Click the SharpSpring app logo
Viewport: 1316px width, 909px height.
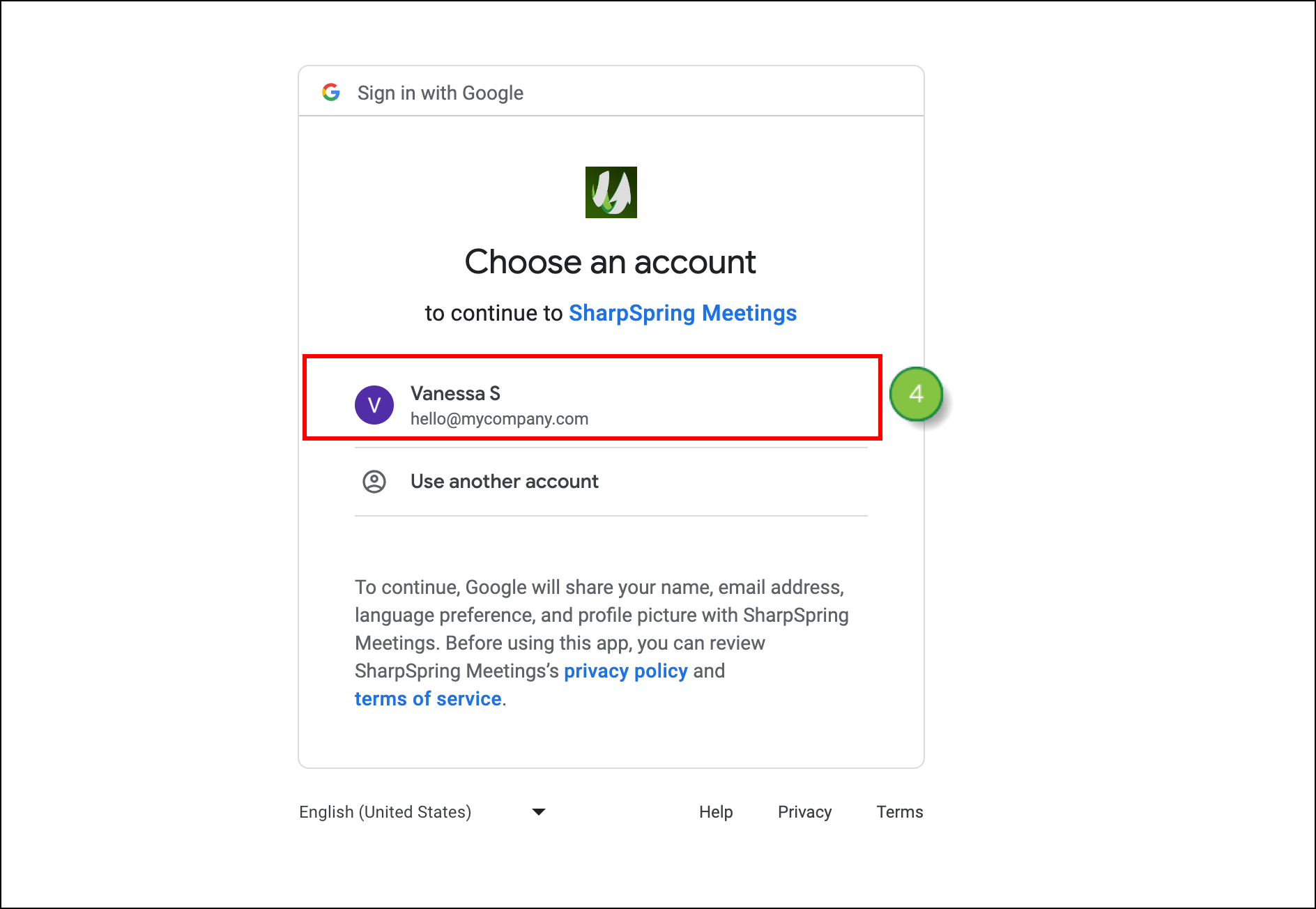point(611,192)
